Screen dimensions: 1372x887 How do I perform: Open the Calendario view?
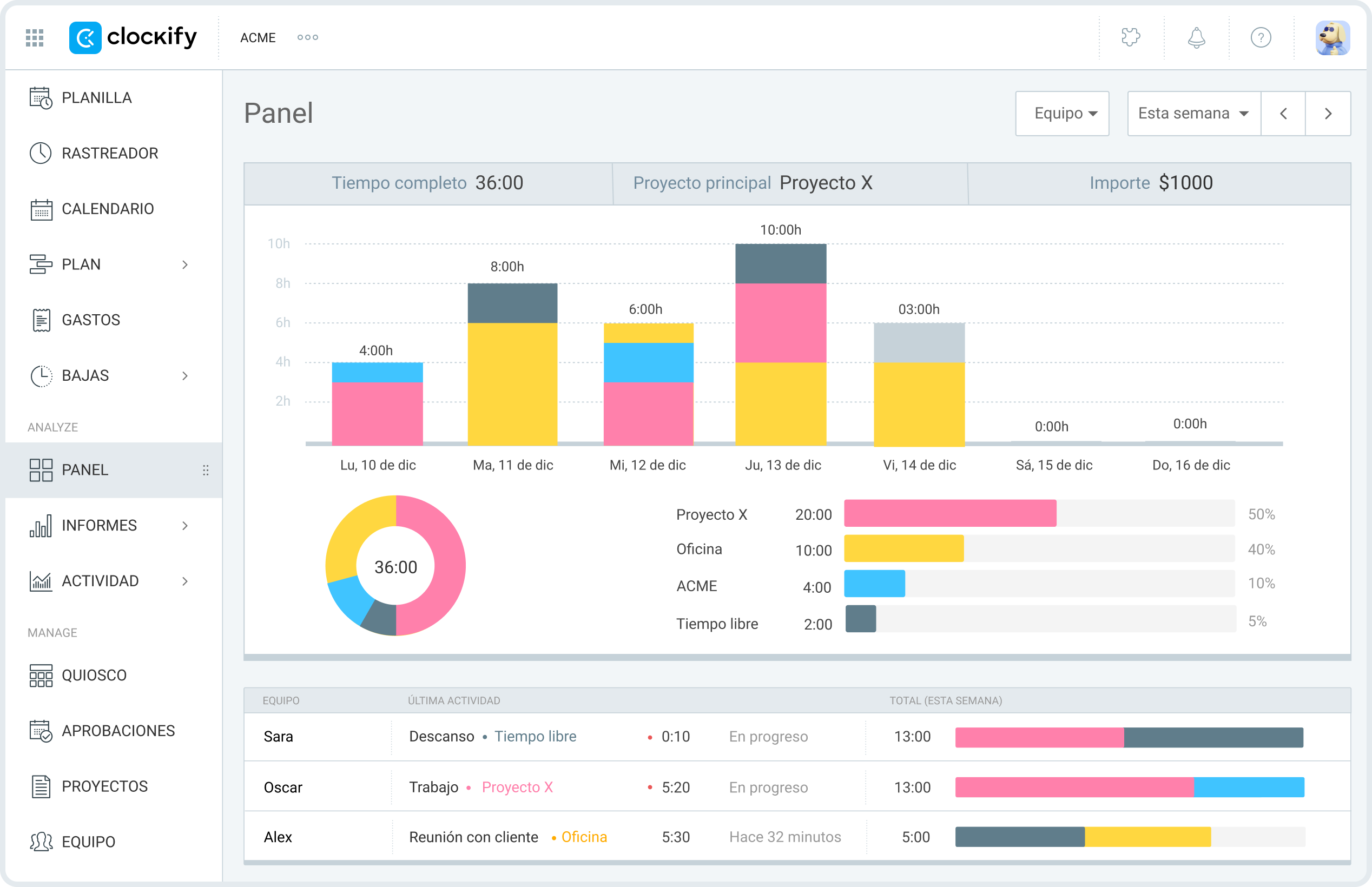(108, 209)
